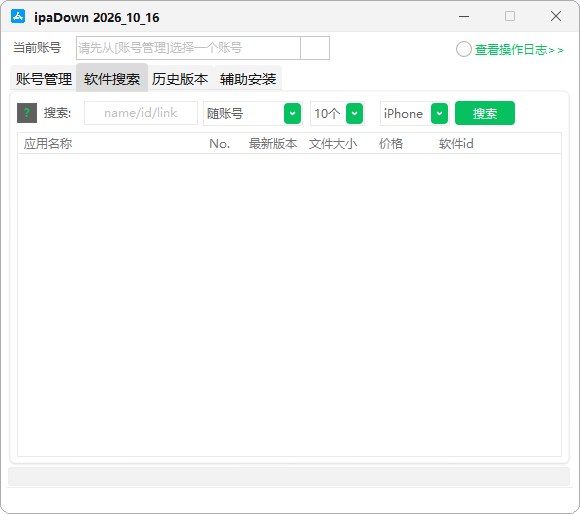Viewport: 580px width, 514px height.
Task: Expand the 随账号 region dropdown arrow
Action: (292, 113)
